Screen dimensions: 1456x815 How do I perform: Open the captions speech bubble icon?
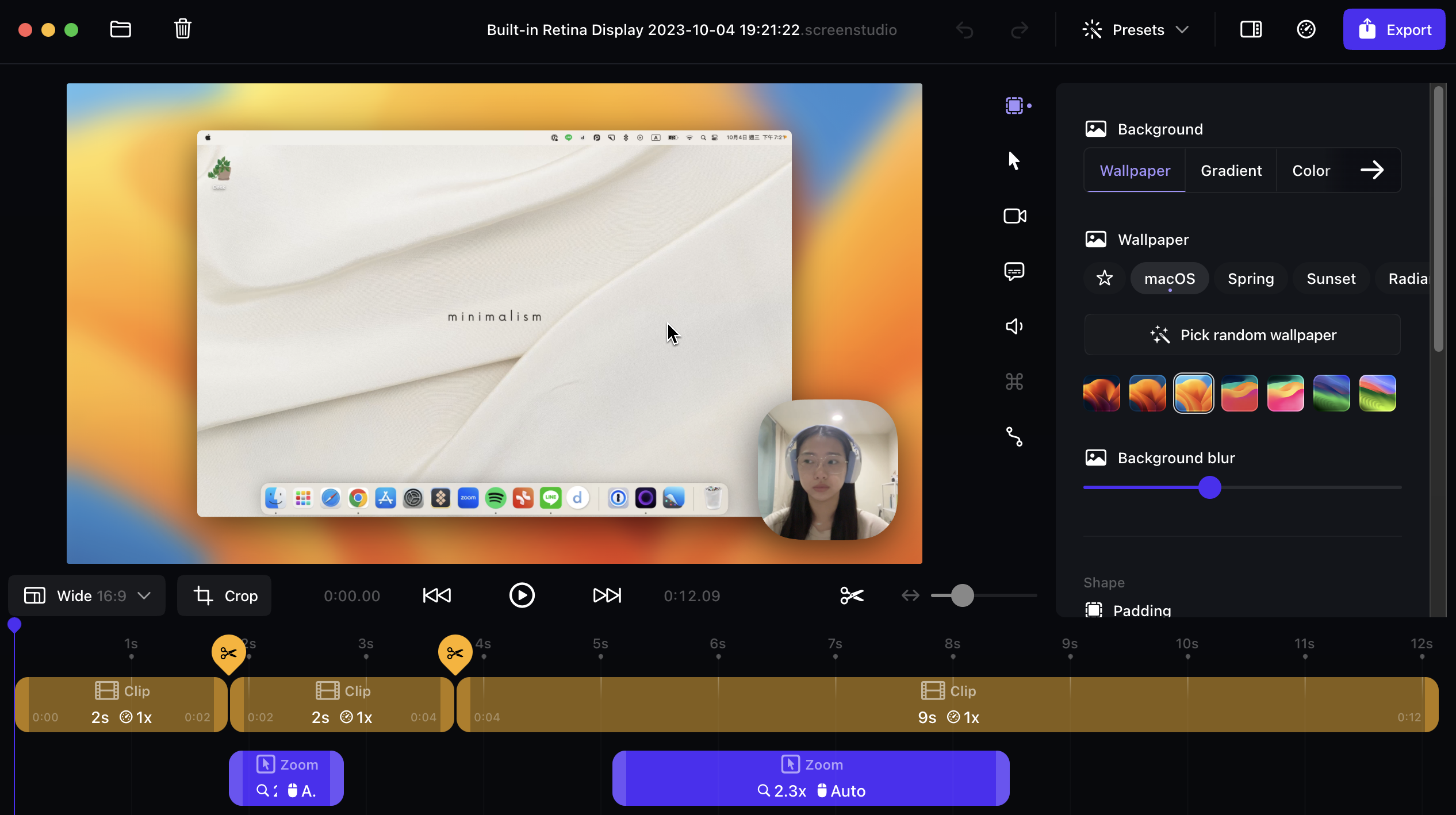[x=1014, y=271]
